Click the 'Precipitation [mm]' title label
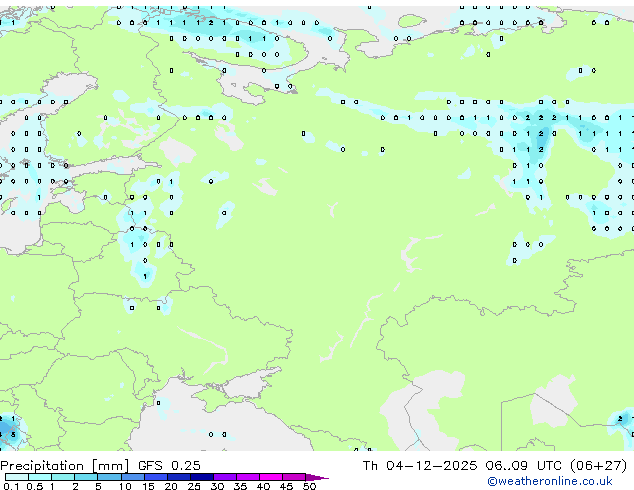 click(x=65, y=466)
